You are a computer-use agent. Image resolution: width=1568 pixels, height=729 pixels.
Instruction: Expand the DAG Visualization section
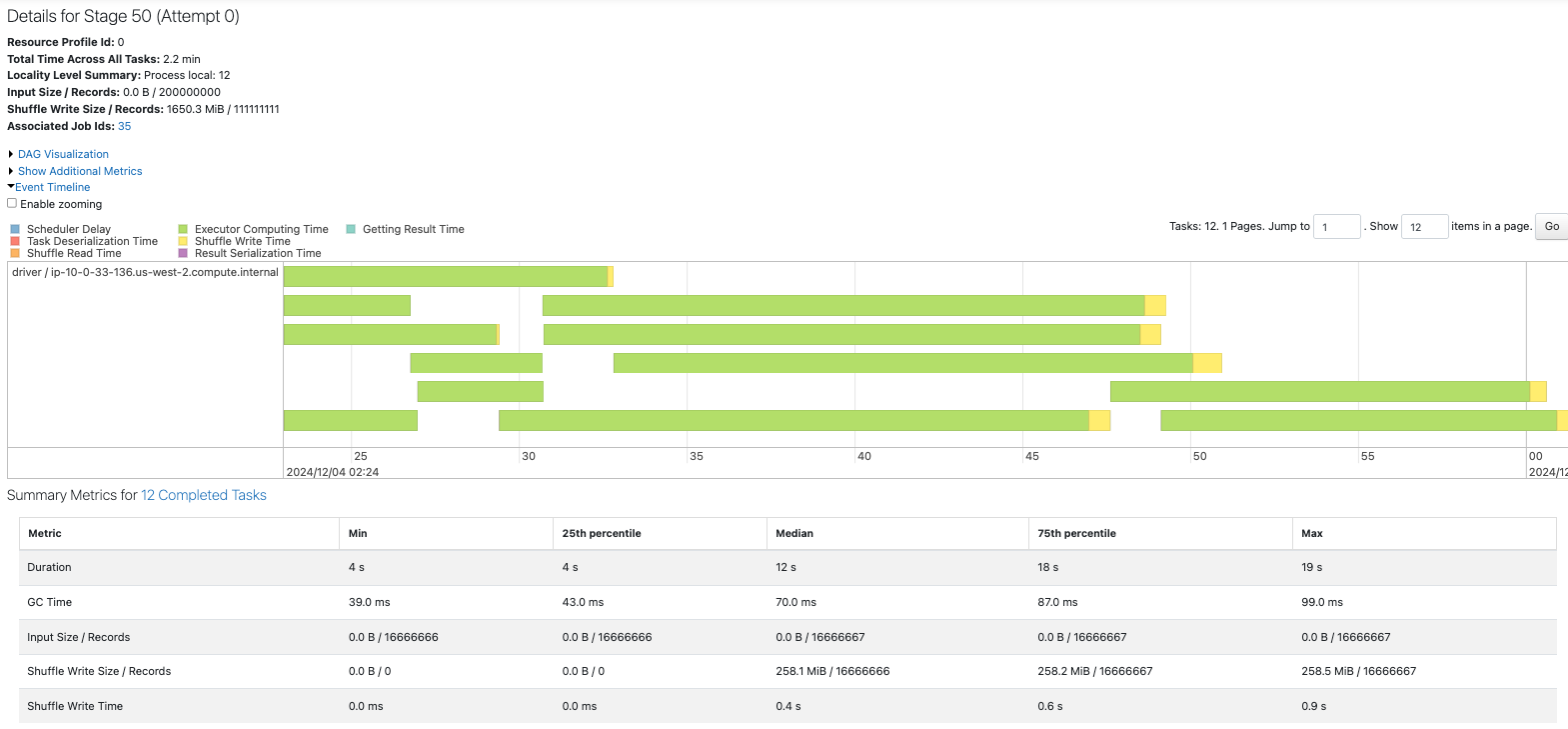pos(63,154)
